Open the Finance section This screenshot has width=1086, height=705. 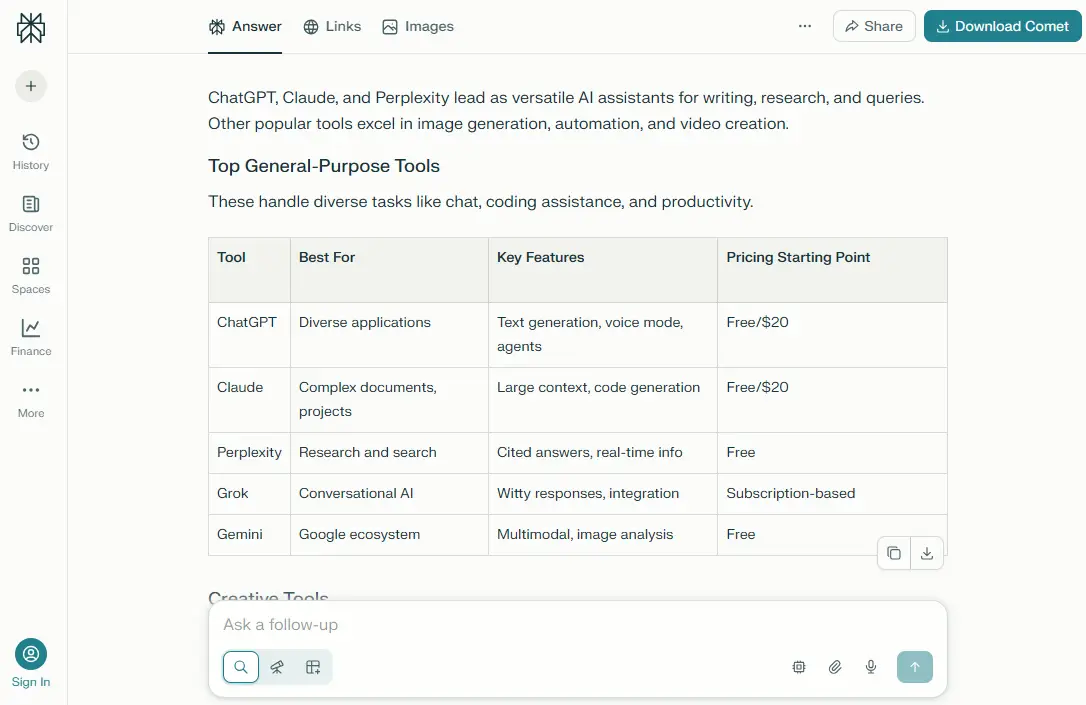(x=31, y=337)
